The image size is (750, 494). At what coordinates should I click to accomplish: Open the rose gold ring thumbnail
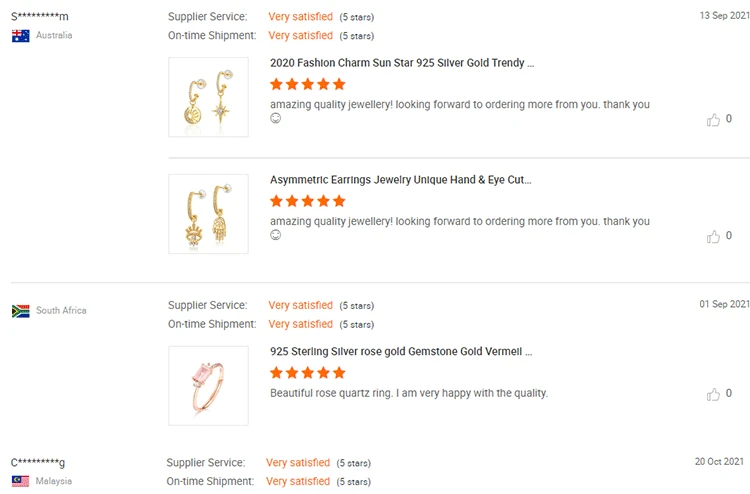[x=208, y=385]
